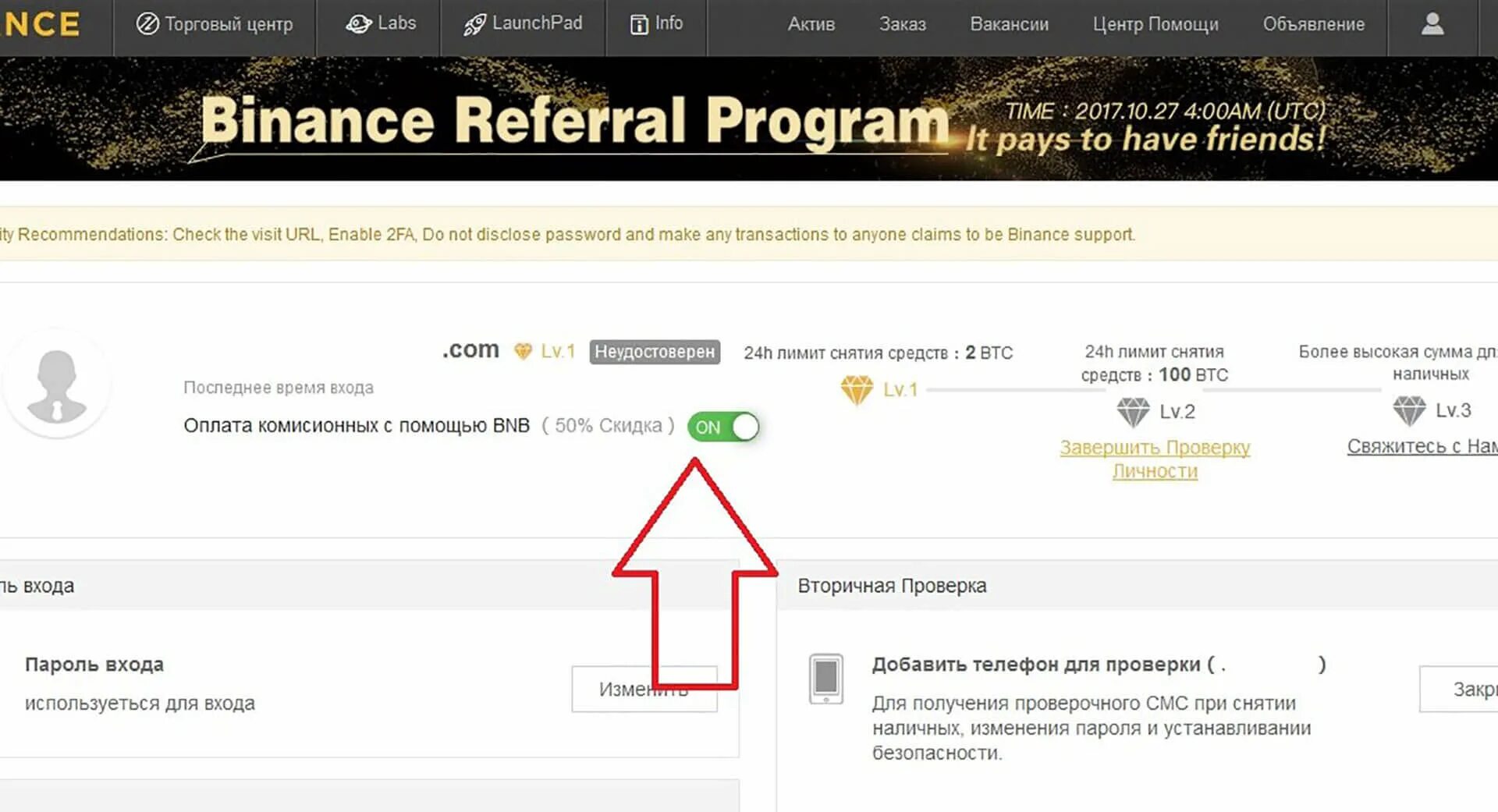The height and width of the screenshot is (812, 1498).
Task: Open the LaunchPad menu item
Action: 523,24
